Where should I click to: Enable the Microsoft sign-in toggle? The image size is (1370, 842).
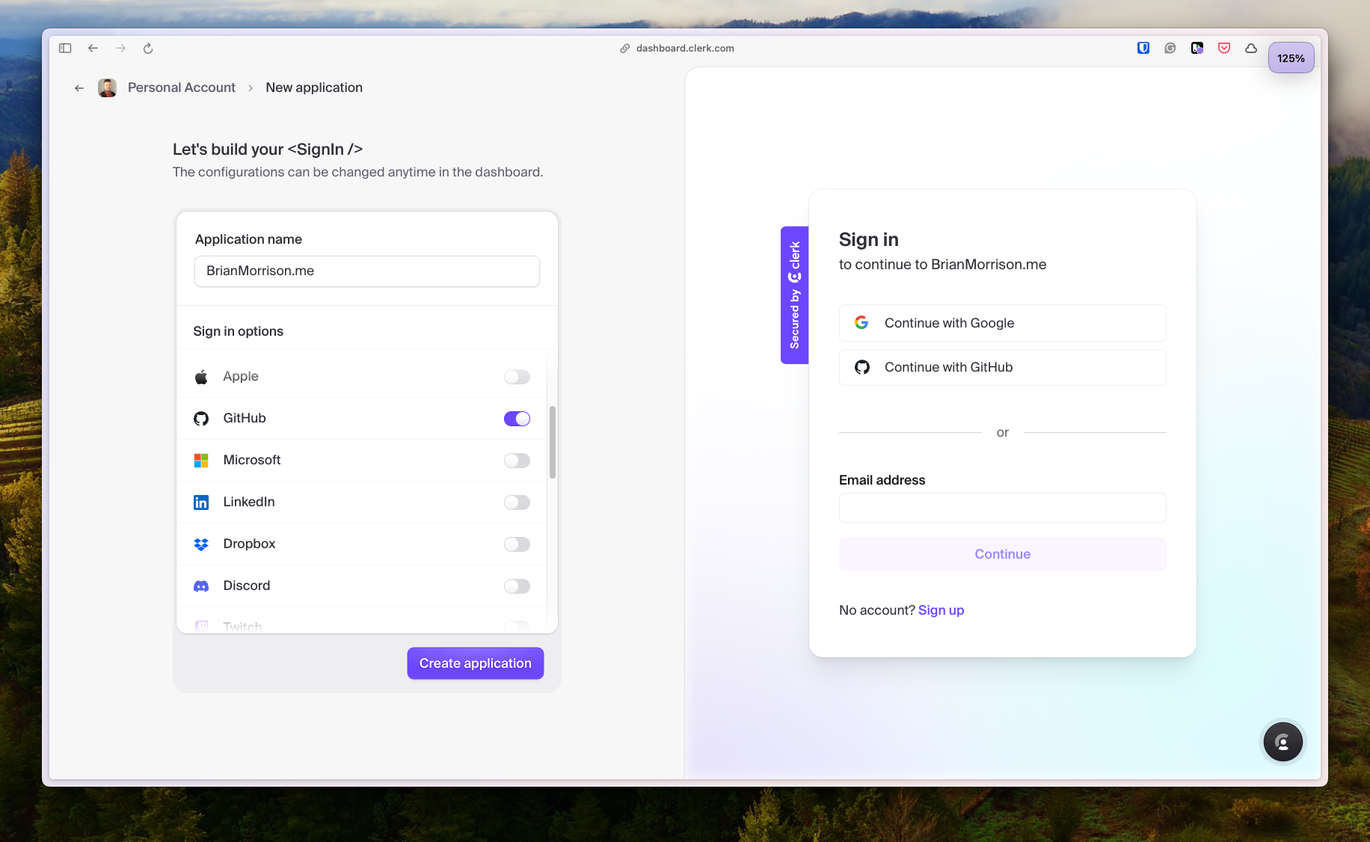517,461
